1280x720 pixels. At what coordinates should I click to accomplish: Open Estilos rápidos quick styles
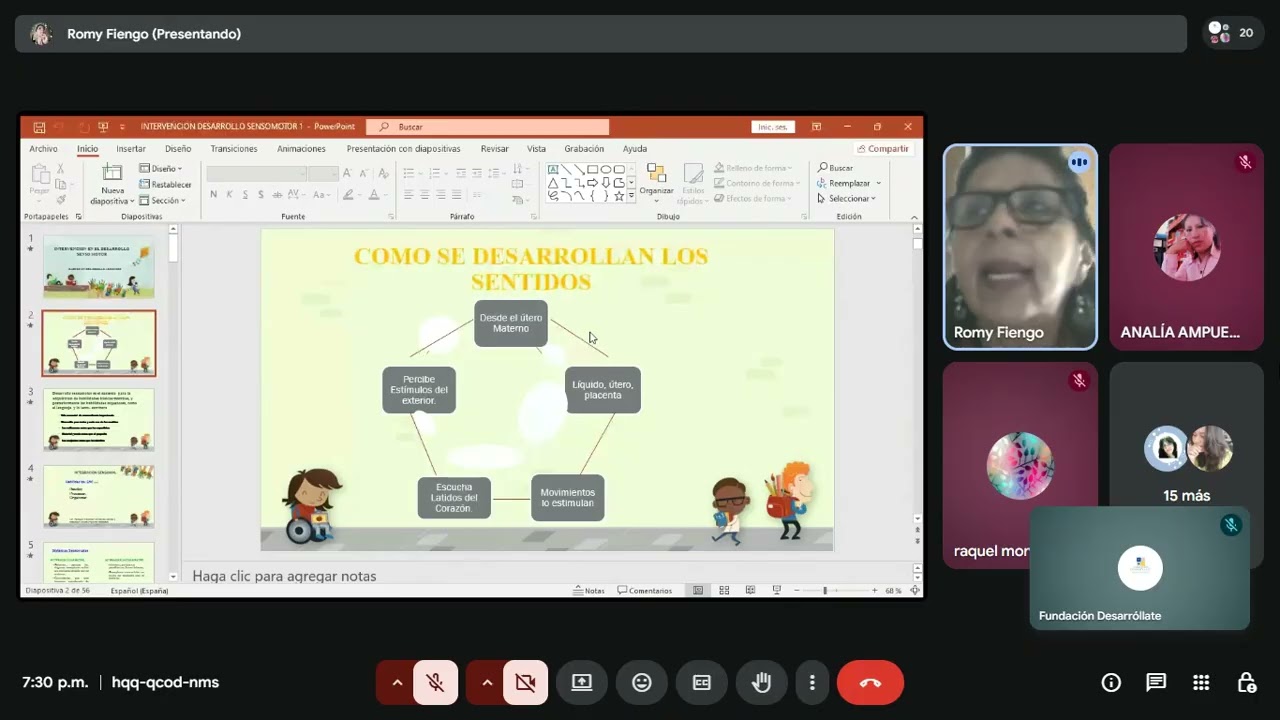click(x=693, y=183)
